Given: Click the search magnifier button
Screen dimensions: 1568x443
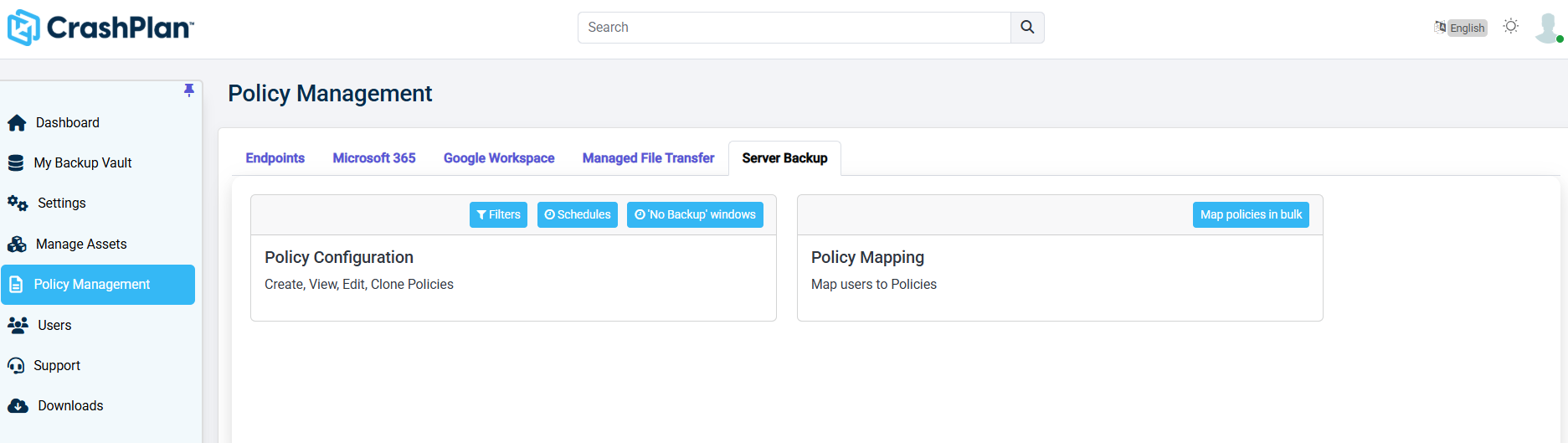Looking at the screenshot, I should click(x=1027, y=28).
